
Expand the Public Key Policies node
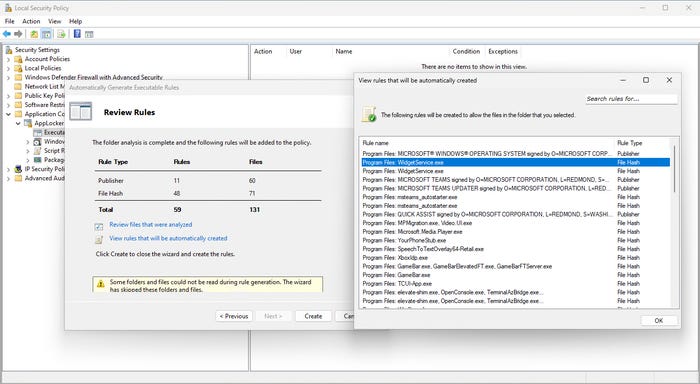(8, 96)
